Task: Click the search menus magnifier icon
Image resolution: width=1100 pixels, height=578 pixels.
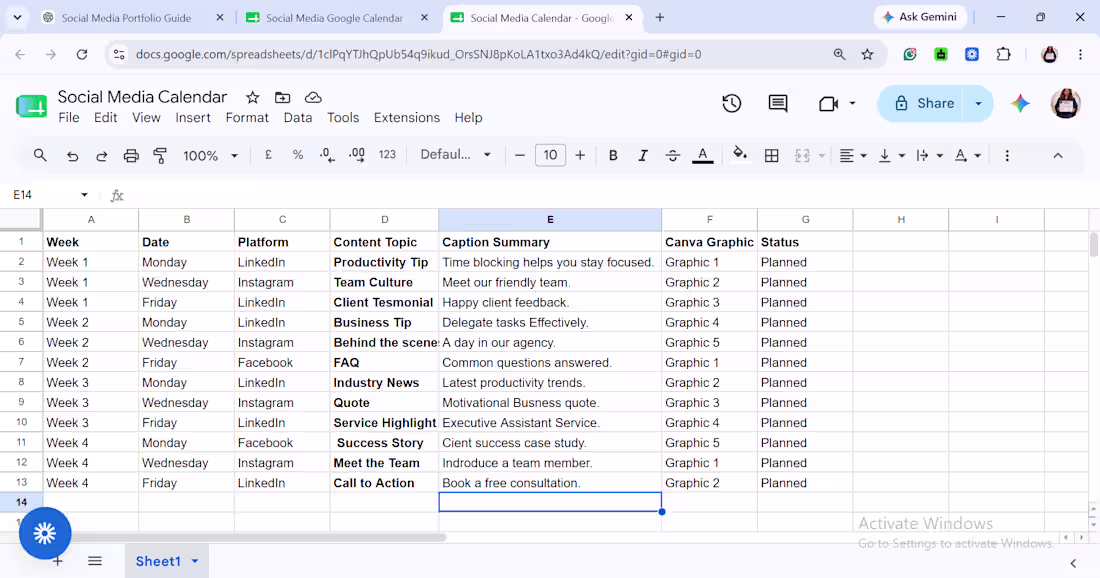Action: 40,156
